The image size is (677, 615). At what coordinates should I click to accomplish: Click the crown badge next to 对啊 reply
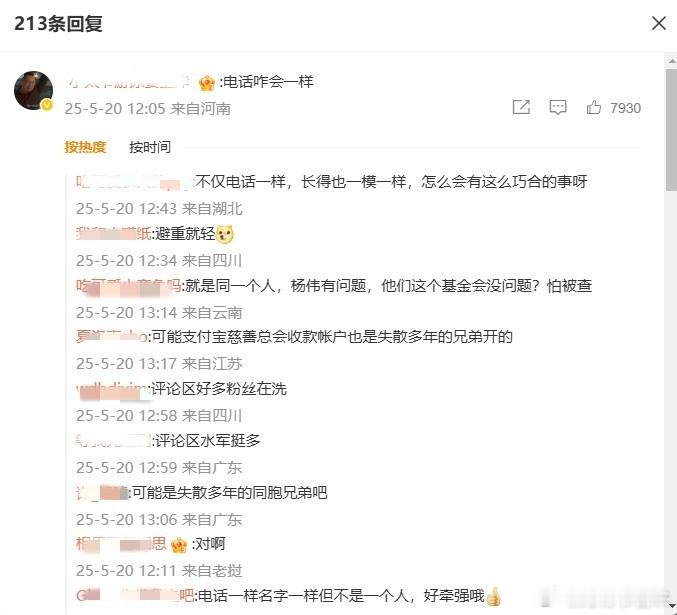[x=179, y=545]
